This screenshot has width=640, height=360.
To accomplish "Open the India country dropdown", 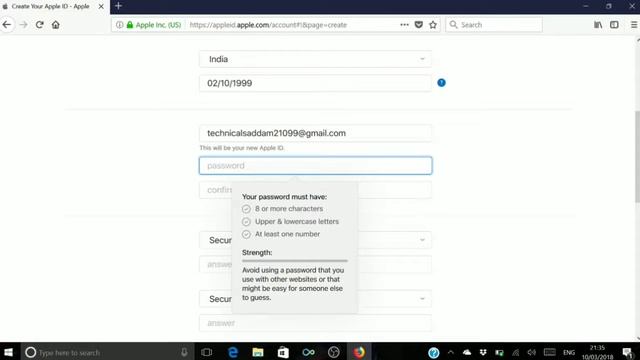I will coord(315,59).
